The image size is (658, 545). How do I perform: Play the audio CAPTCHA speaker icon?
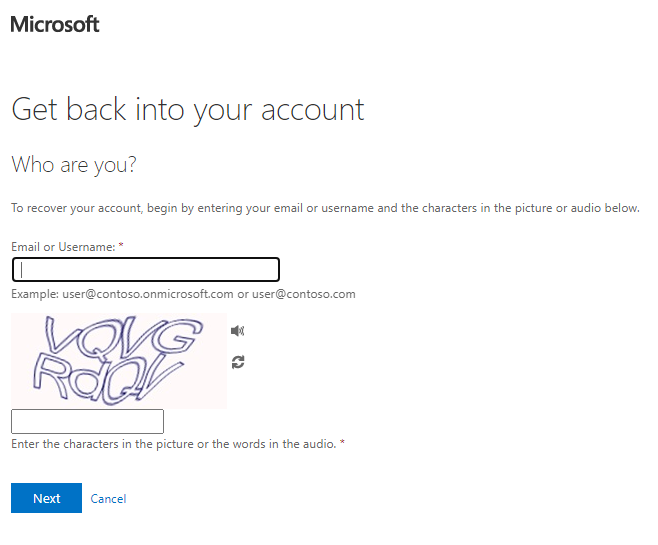click(237, 331)
